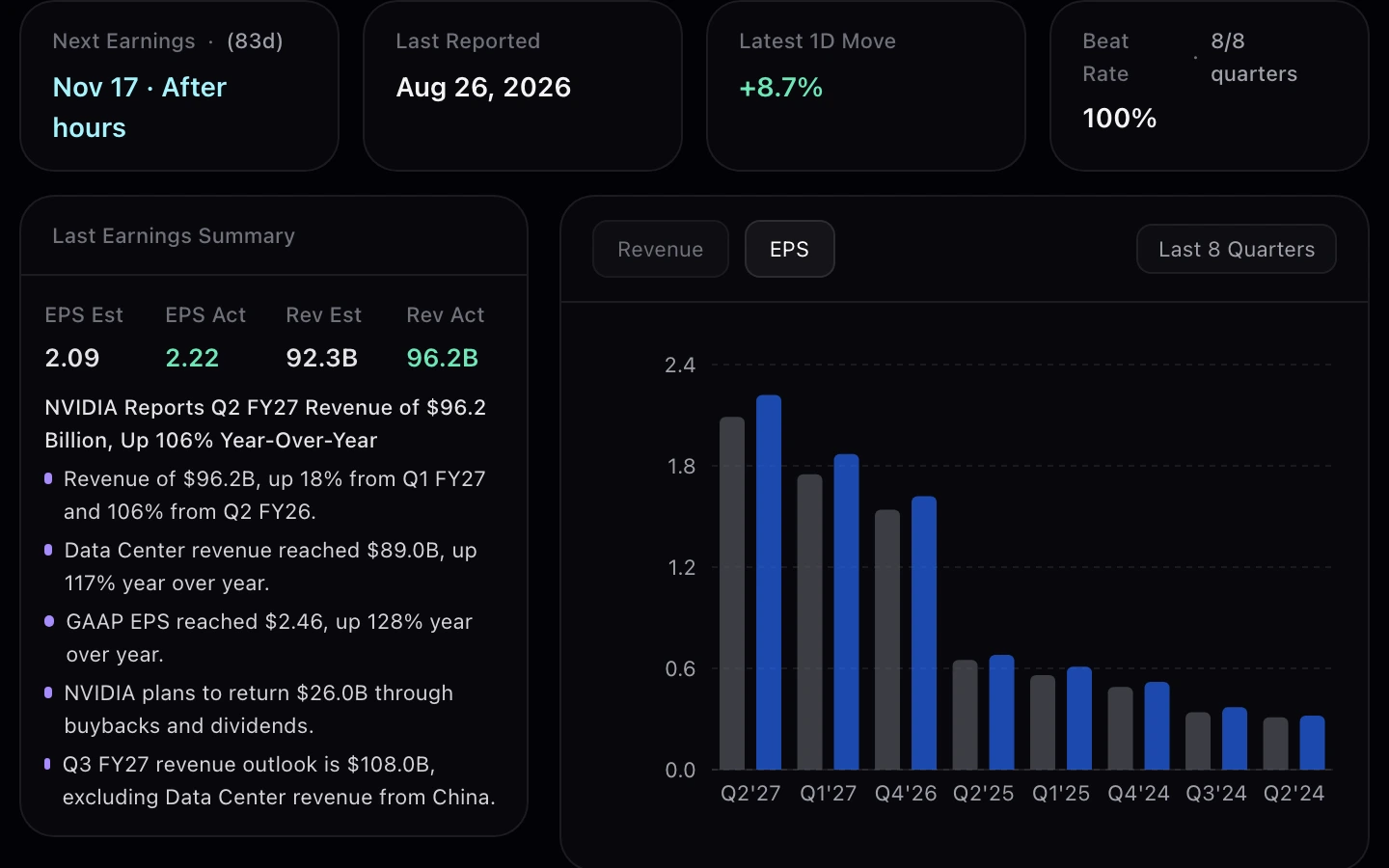Click the EPS Est column label
The width and height of the screenshot is (1389, 868).
[x=84, y=314]
